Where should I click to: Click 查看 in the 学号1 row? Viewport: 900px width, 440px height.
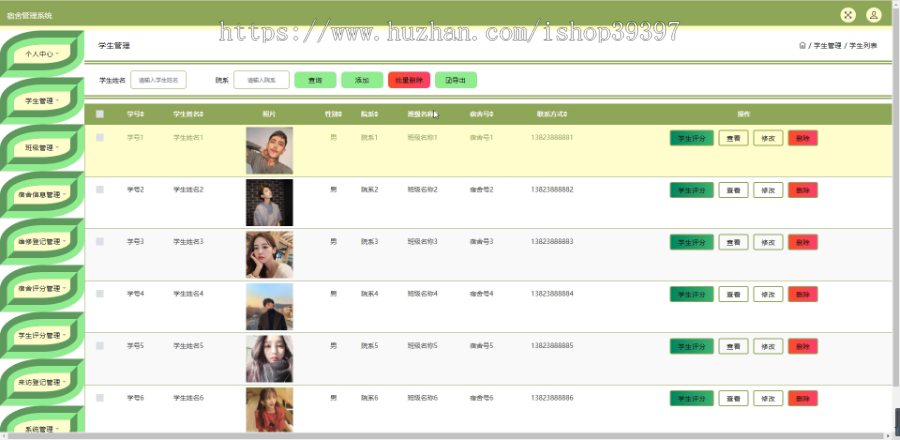tap(734, 138)
